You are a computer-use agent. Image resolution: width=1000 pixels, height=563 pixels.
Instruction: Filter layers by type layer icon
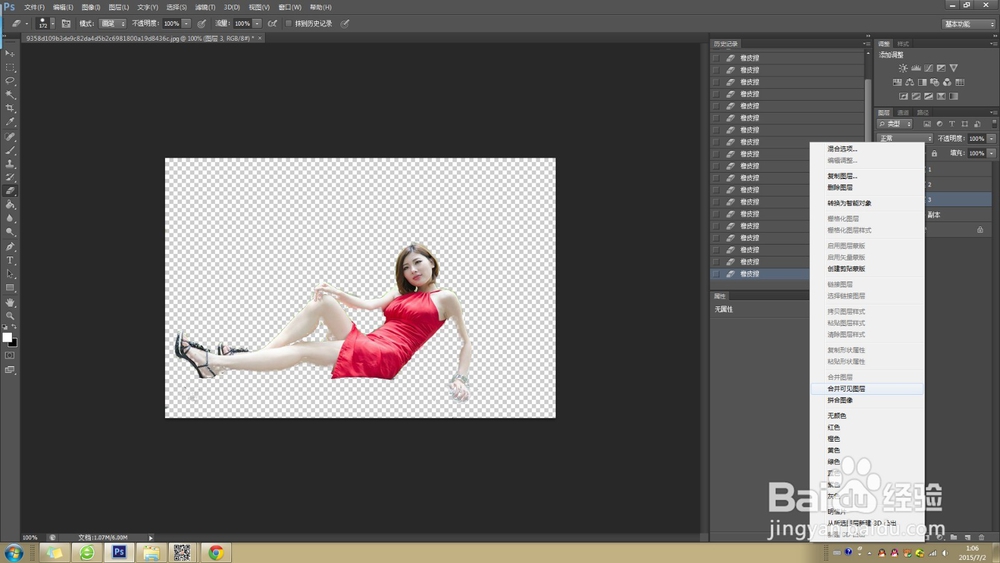(952, 124)
